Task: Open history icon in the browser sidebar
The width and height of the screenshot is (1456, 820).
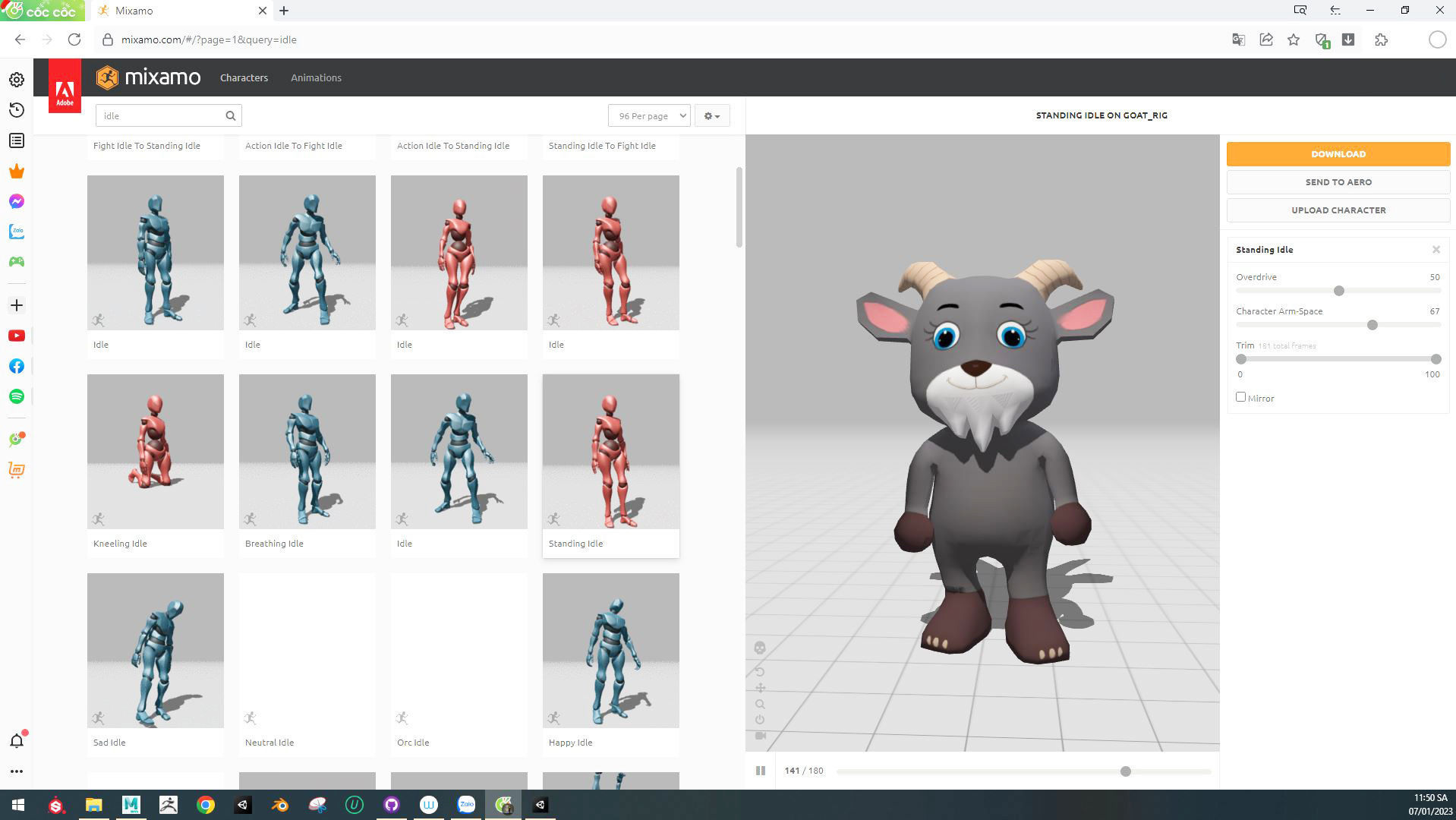Action: coord(17,110)
